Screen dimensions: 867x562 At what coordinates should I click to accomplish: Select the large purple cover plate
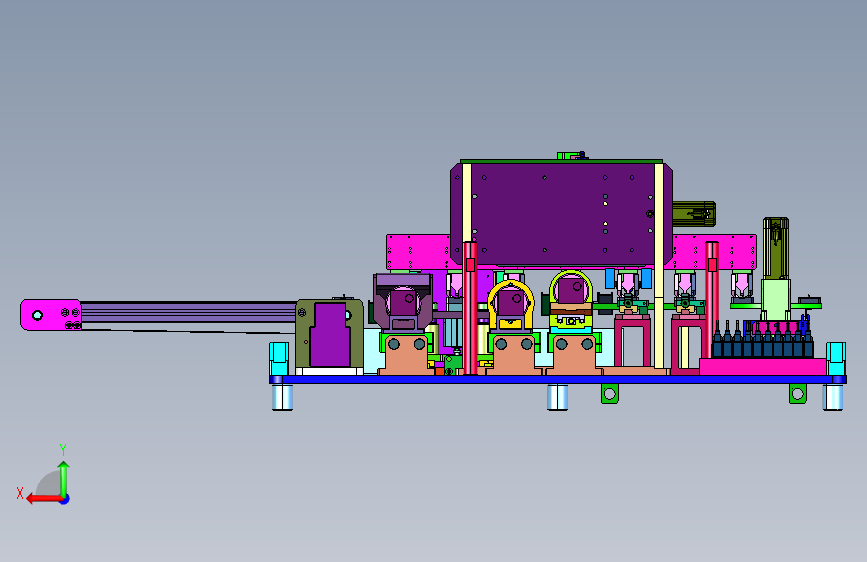pos(561,215)
